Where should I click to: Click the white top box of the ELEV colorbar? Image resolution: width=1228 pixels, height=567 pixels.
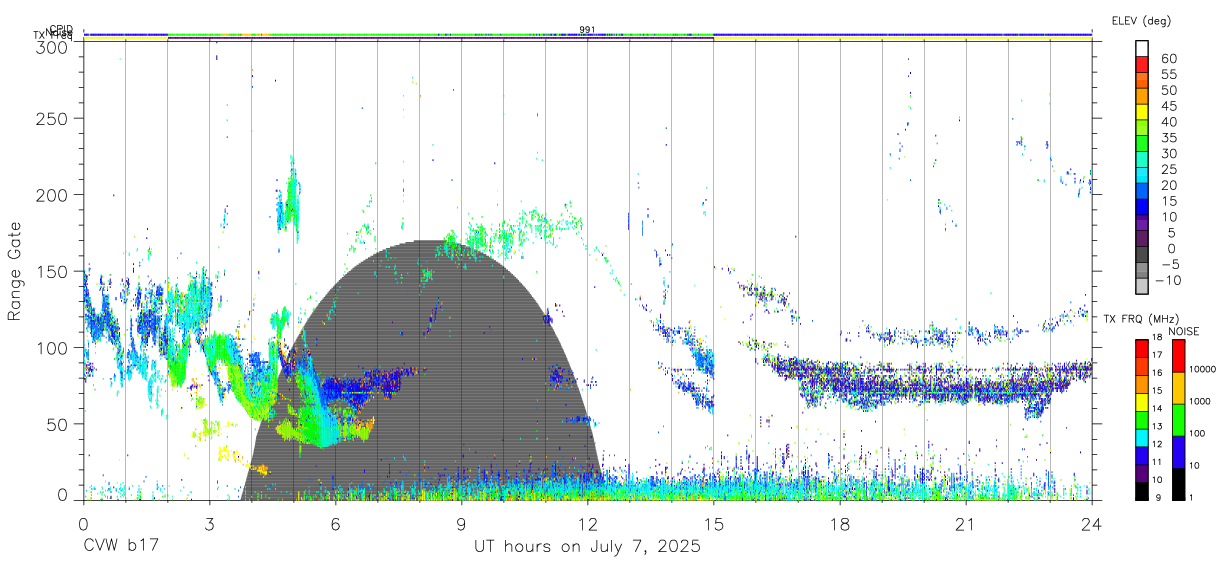coord(1142,48)
